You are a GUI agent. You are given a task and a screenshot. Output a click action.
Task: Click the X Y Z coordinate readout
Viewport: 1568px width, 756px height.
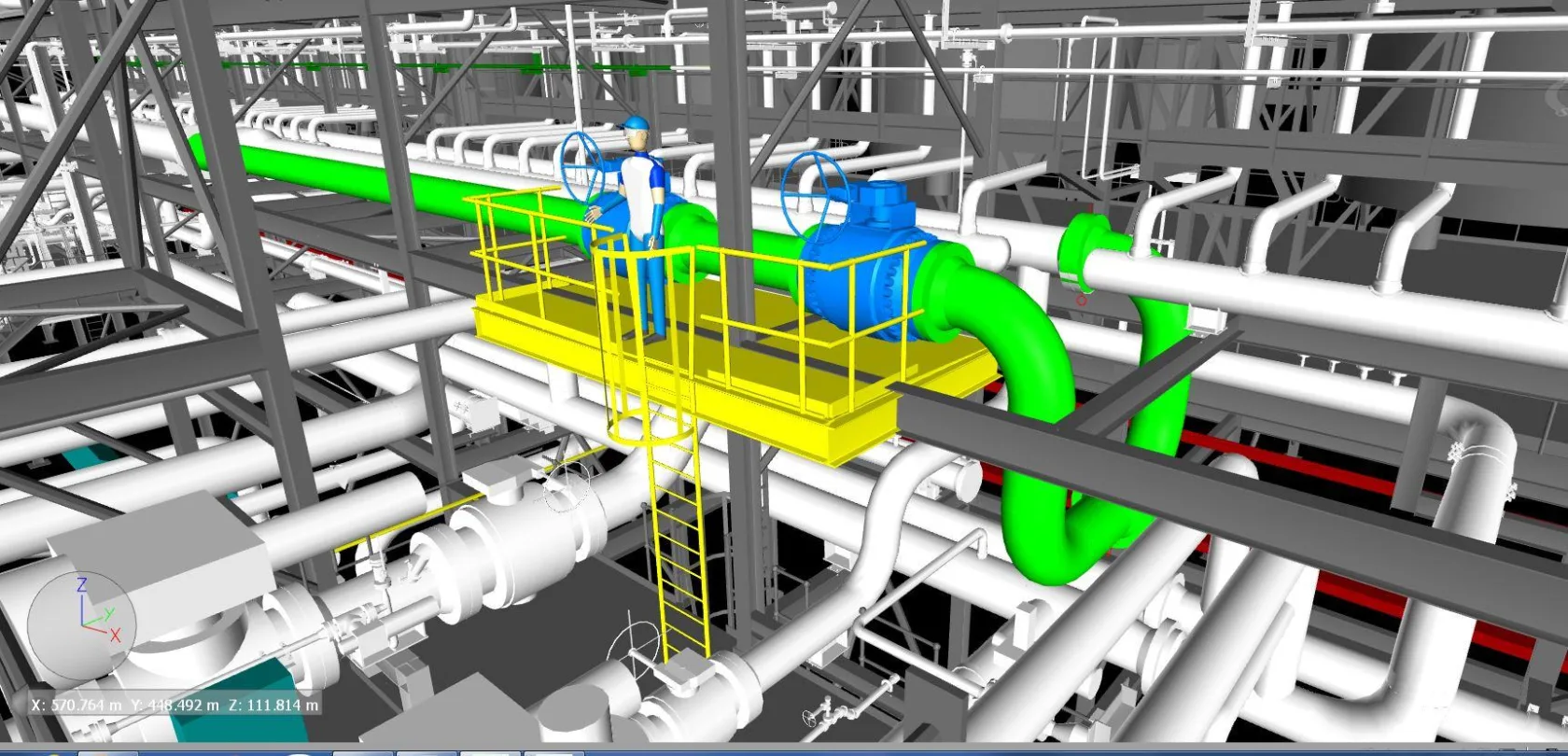point(175,705)
